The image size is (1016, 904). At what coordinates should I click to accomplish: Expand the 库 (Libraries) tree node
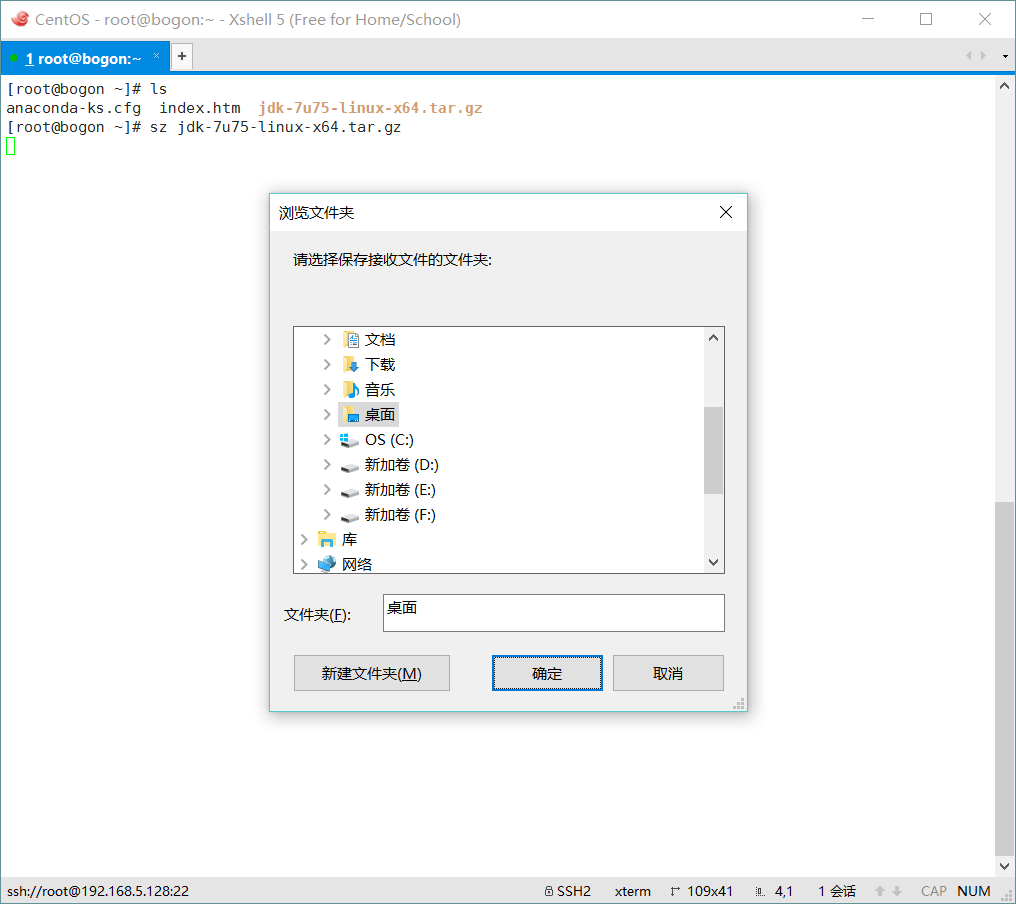303,538
